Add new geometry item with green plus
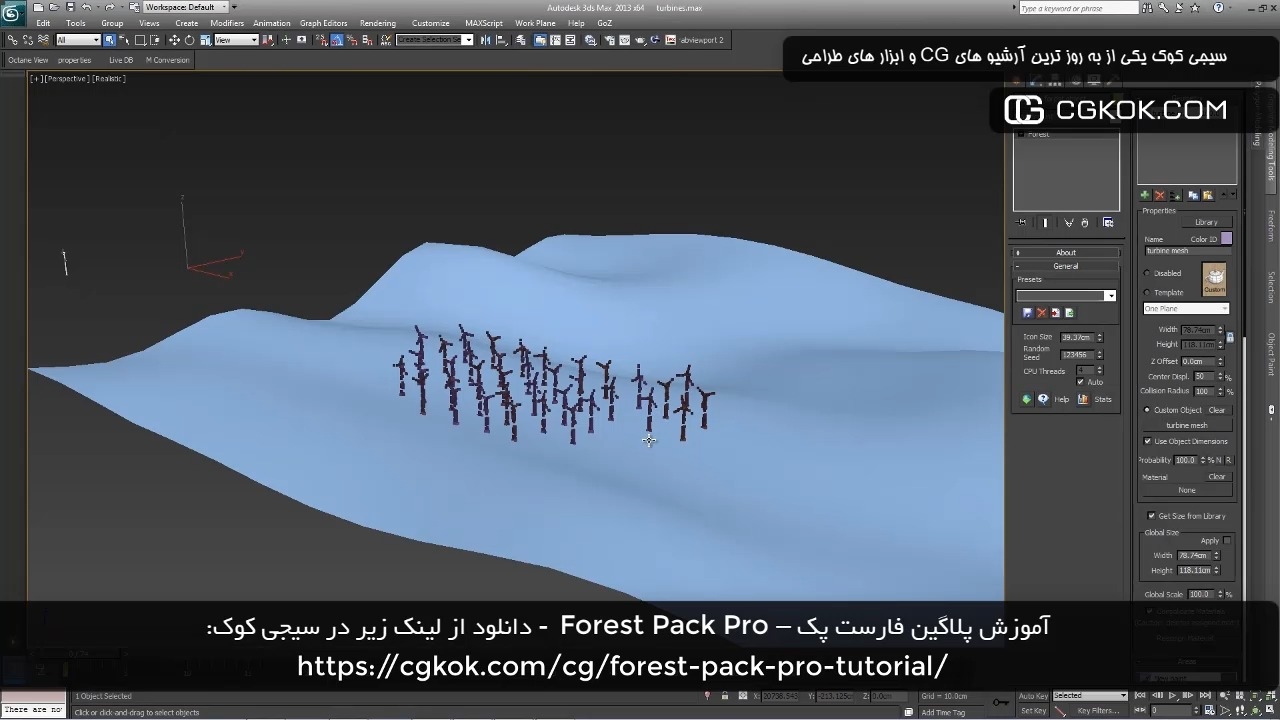1280x720 pixels. [x=1145, y=195]
